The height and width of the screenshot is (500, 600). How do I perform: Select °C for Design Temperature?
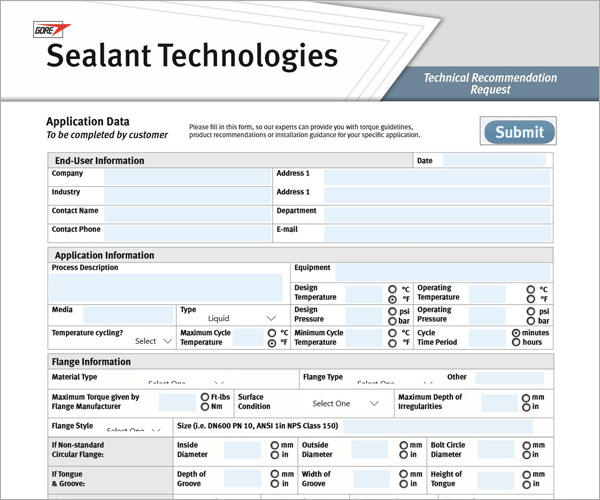392,289
